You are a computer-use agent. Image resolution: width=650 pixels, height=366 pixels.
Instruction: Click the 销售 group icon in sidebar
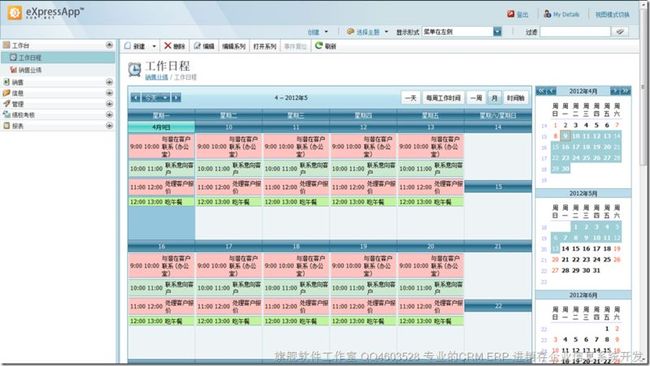tap(6, 82)
